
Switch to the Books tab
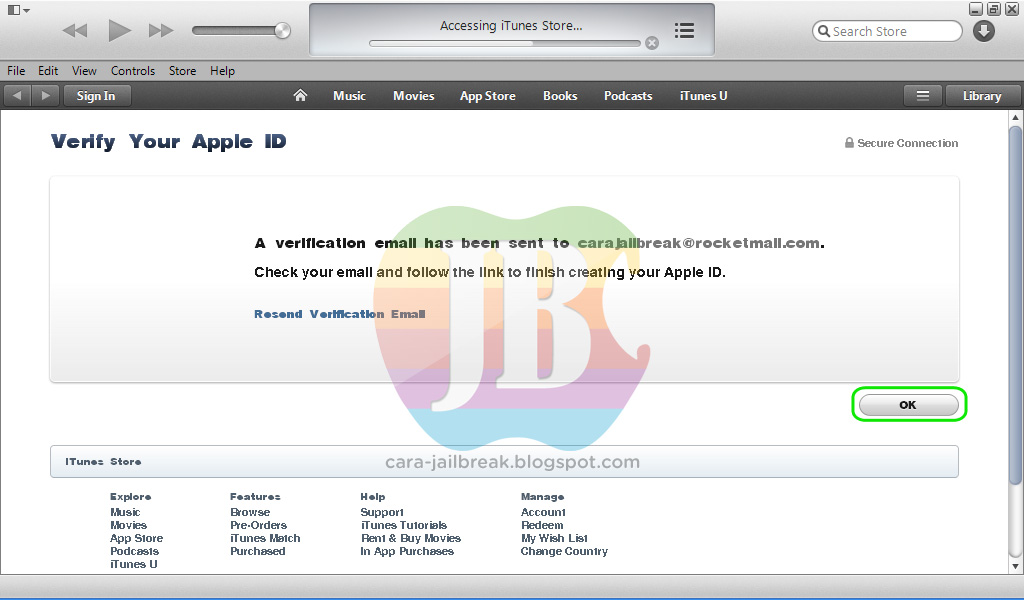click(560, 95)
